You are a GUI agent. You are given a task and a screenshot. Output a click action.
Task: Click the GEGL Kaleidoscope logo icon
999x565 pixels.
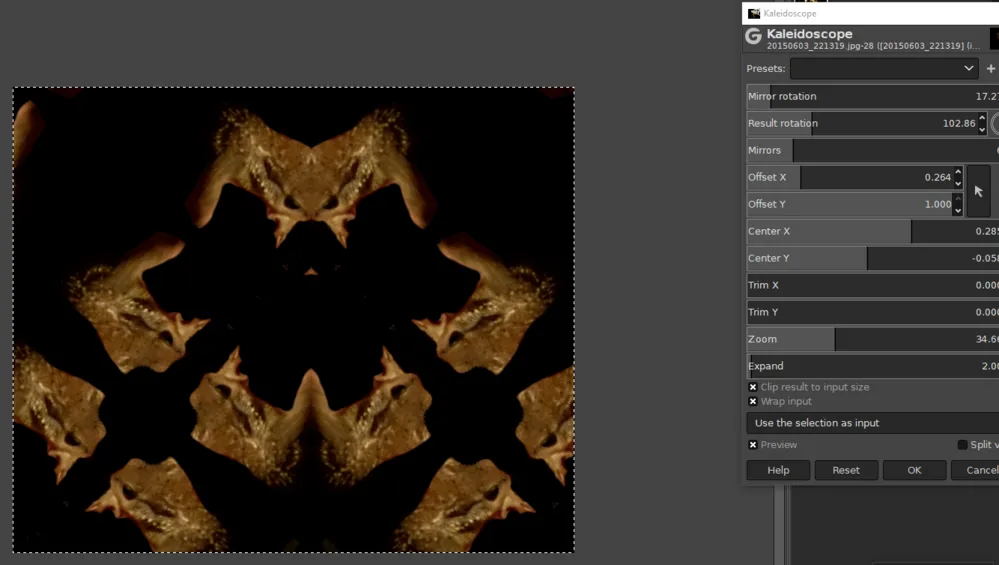tap(754, 37)
